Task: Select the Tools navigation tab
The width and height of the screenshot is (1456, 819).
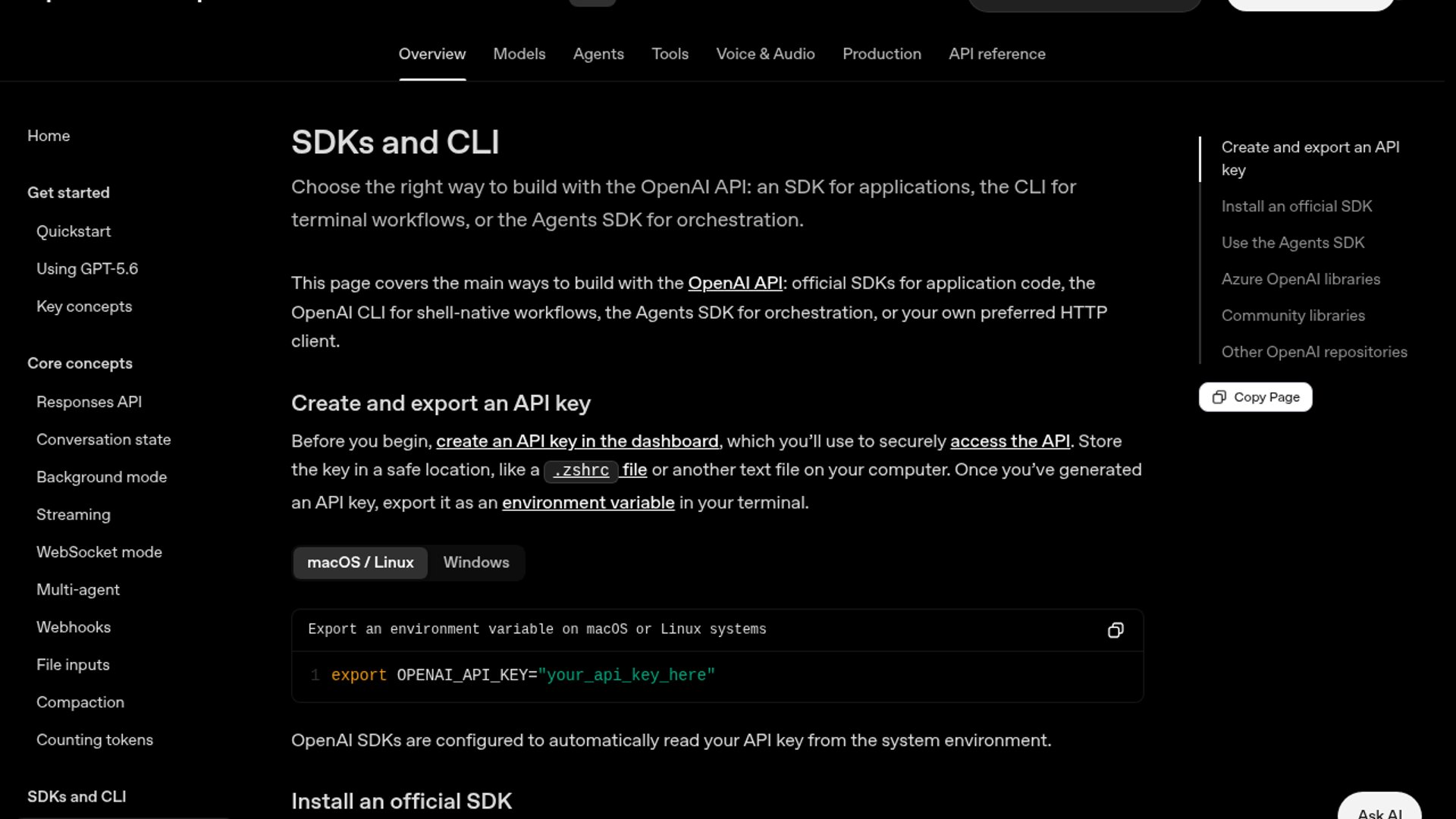Action: (670, 54)
